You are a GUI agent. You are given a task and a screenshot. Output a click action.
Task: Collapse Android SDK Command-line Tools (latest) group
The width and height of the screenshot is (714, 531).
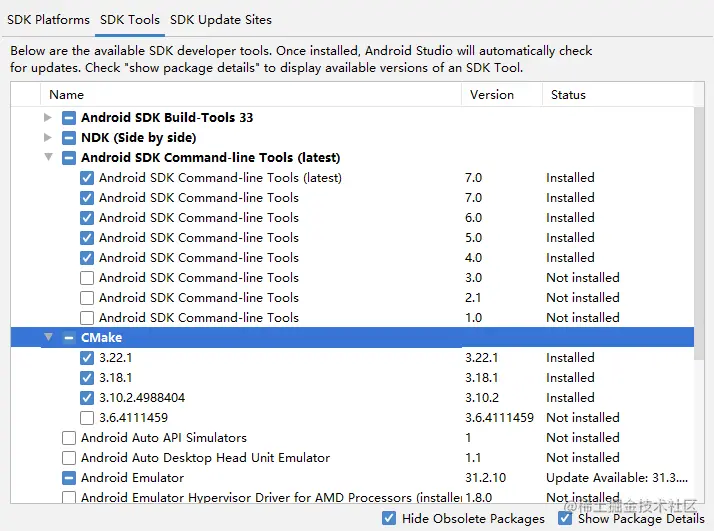click(48, 157)
